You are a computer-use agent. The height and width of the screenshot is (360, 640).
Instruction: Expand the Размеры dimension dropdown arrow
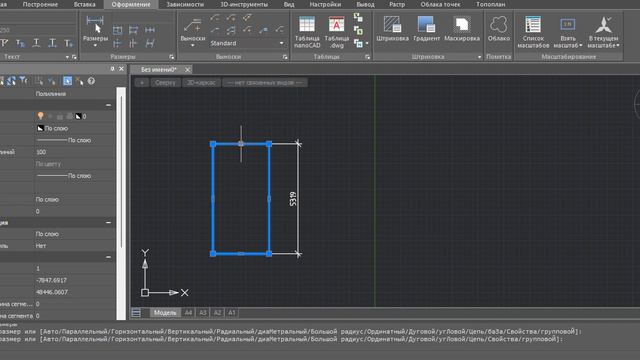point(95,45)
